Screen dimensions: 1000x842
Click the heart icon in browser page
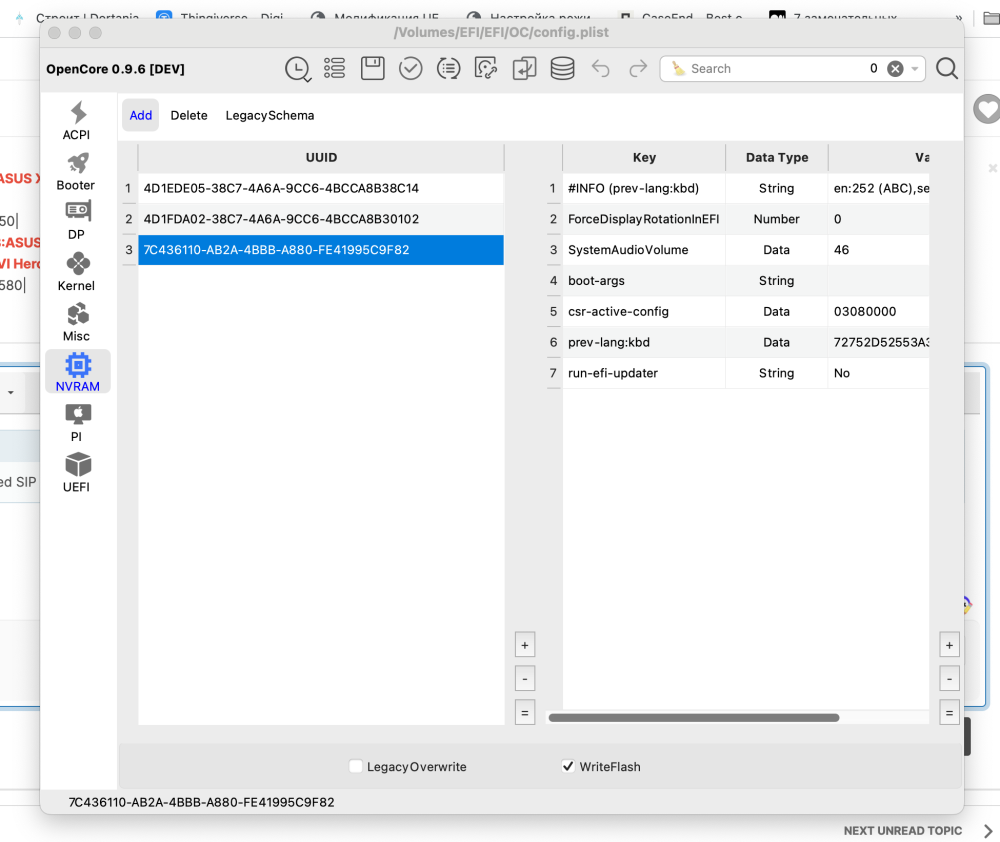point(987,108)
